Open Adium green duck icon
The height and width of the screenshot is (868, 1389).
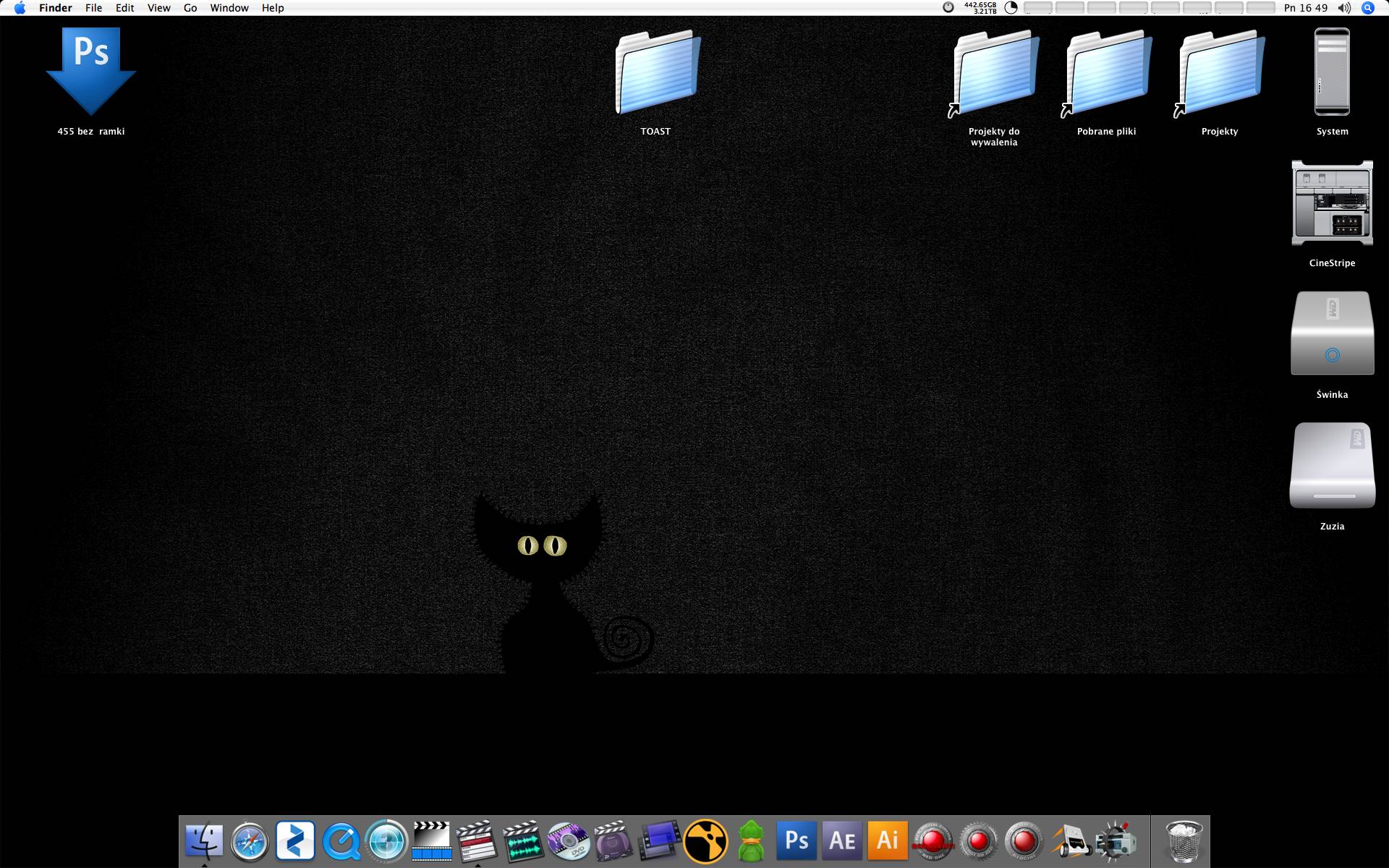(751, 841)
